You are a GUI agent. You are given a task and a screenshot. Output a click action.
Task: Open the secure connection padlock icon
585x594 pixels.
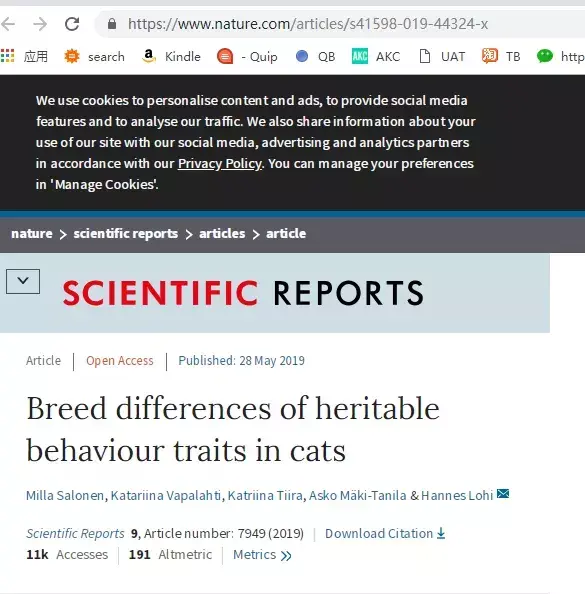tap(112, 24)
